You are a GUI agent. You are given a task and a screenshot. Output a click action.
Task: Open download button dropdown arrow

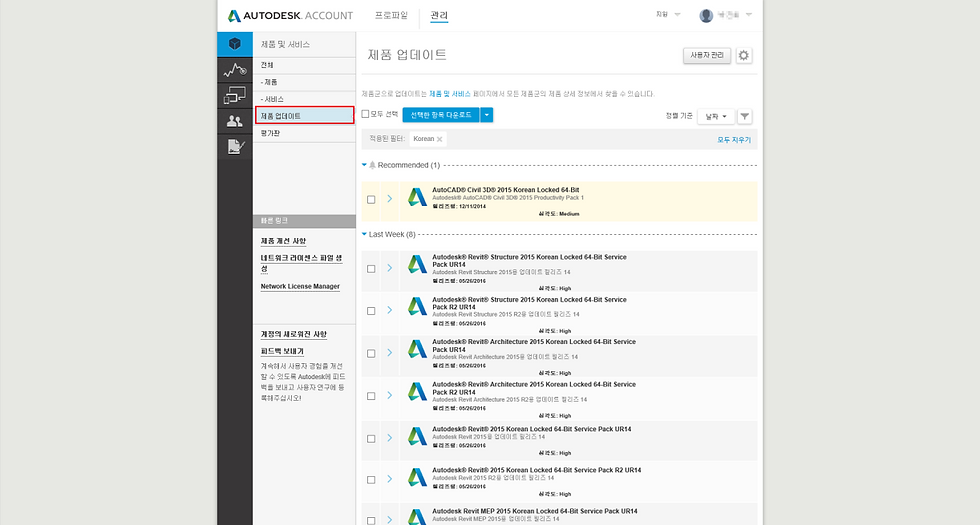pyautogui.click(x=486, y=115)
